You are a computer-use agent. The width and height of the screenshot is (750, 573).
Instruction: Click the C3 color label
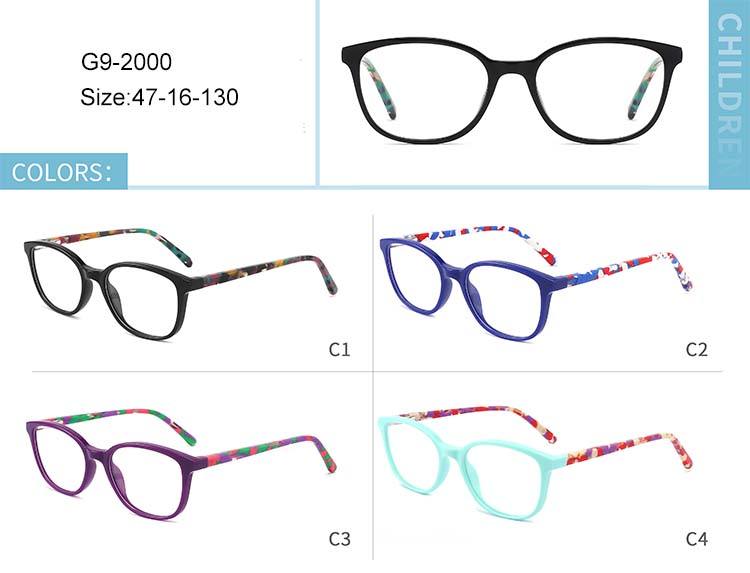tap(339, 539)
